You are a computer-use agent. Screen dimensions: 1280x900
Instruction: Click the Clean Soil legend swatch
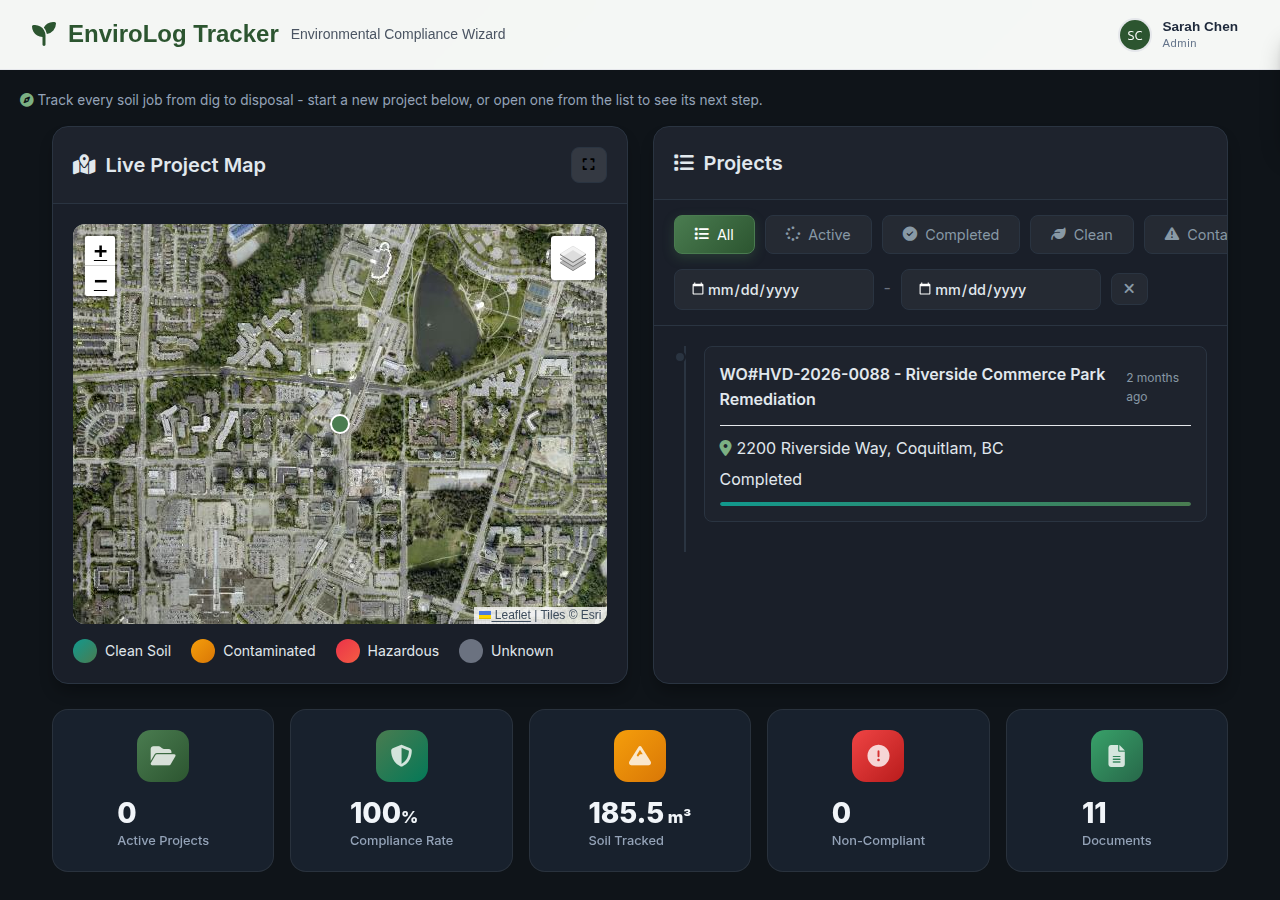click(85, 651)
